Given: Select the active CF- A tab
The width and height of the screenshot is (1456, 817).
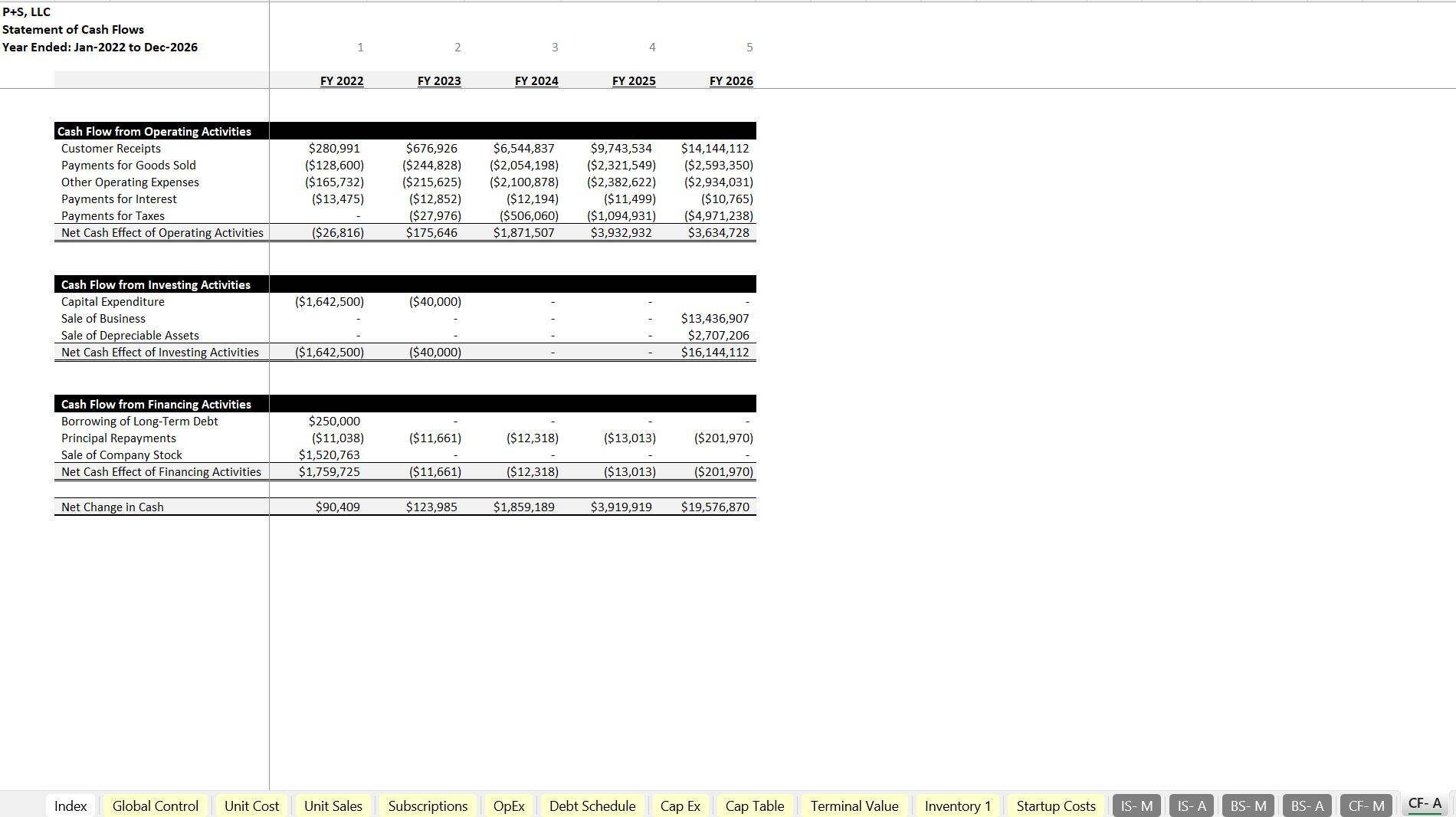Looking at the screenshot, I should [x=1425, y=804].
